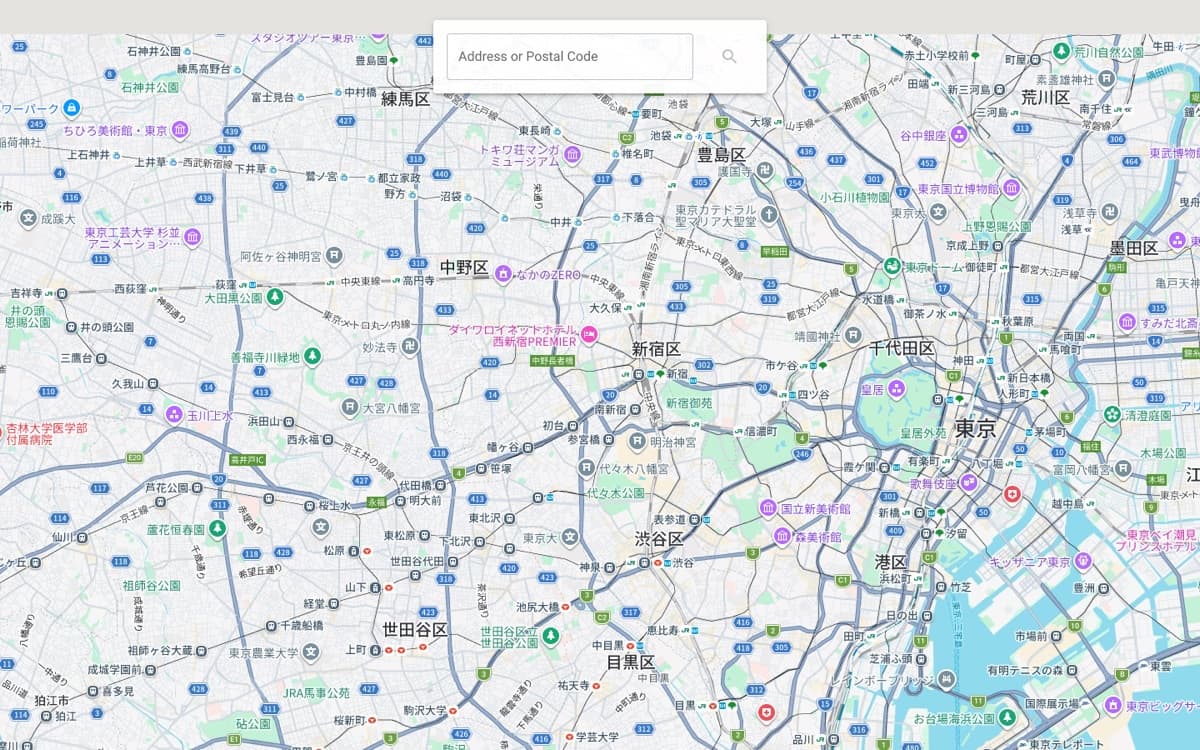1200x750 pixels.
Task: Click the 阿佐ヶ谷神明宮 shrine label
Action: coord(280,256)
